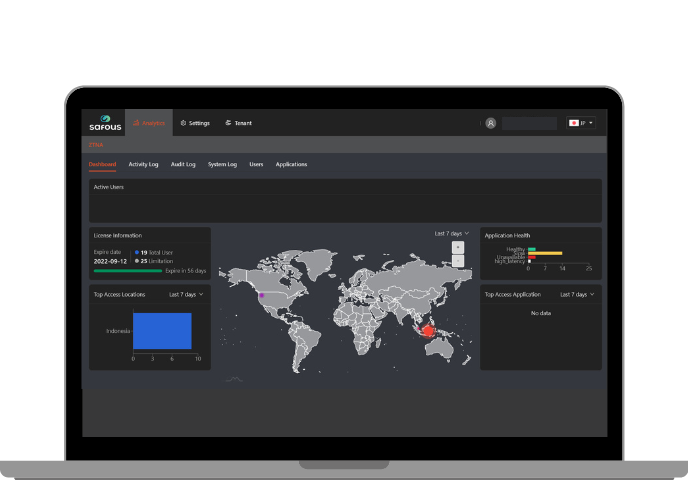This screenshot has height=480, width=688.
Task: Open the Applications tab
Action: click(x=291, y=164)
